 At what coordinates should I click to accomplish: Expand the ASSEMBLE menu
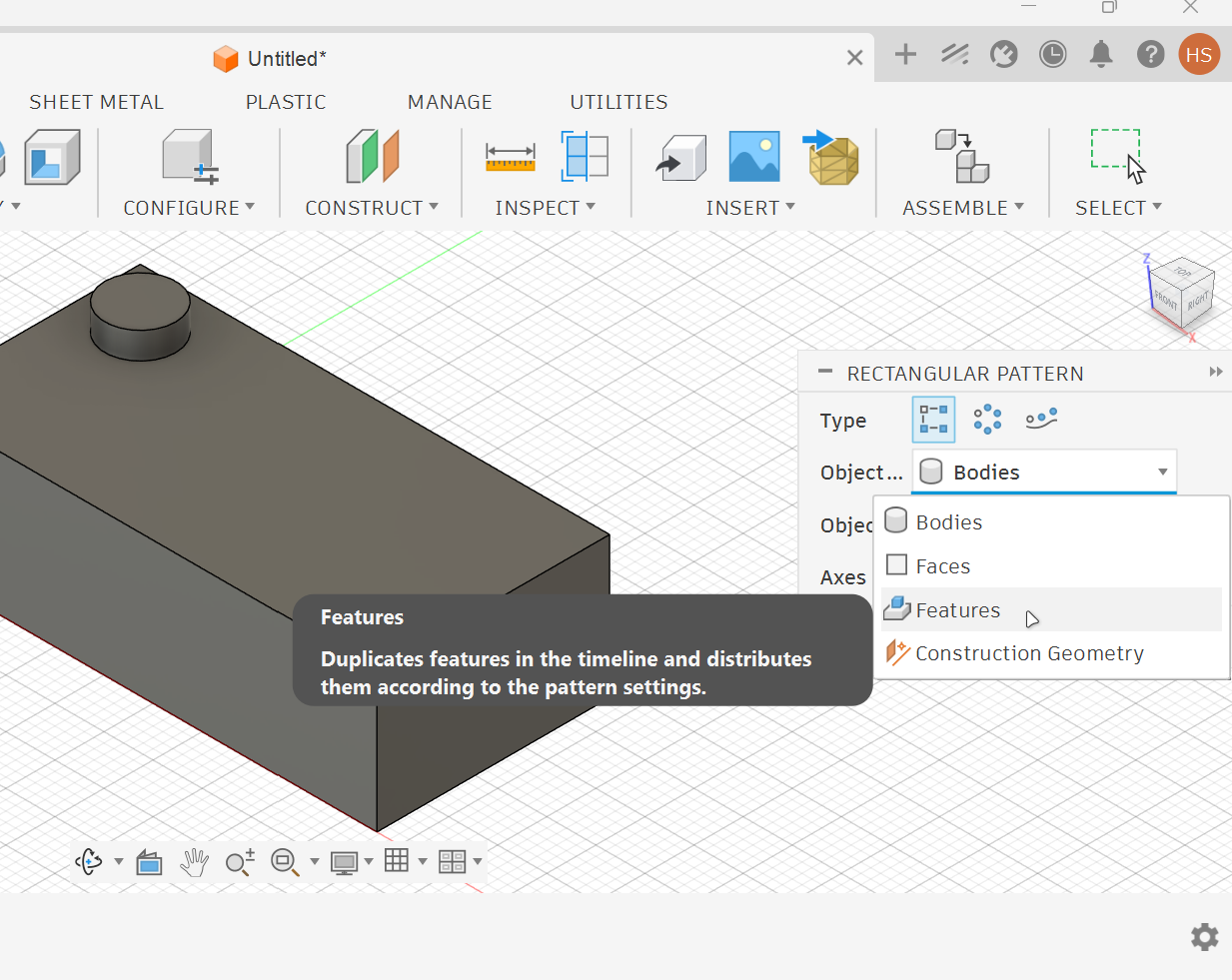click(963, 208)
